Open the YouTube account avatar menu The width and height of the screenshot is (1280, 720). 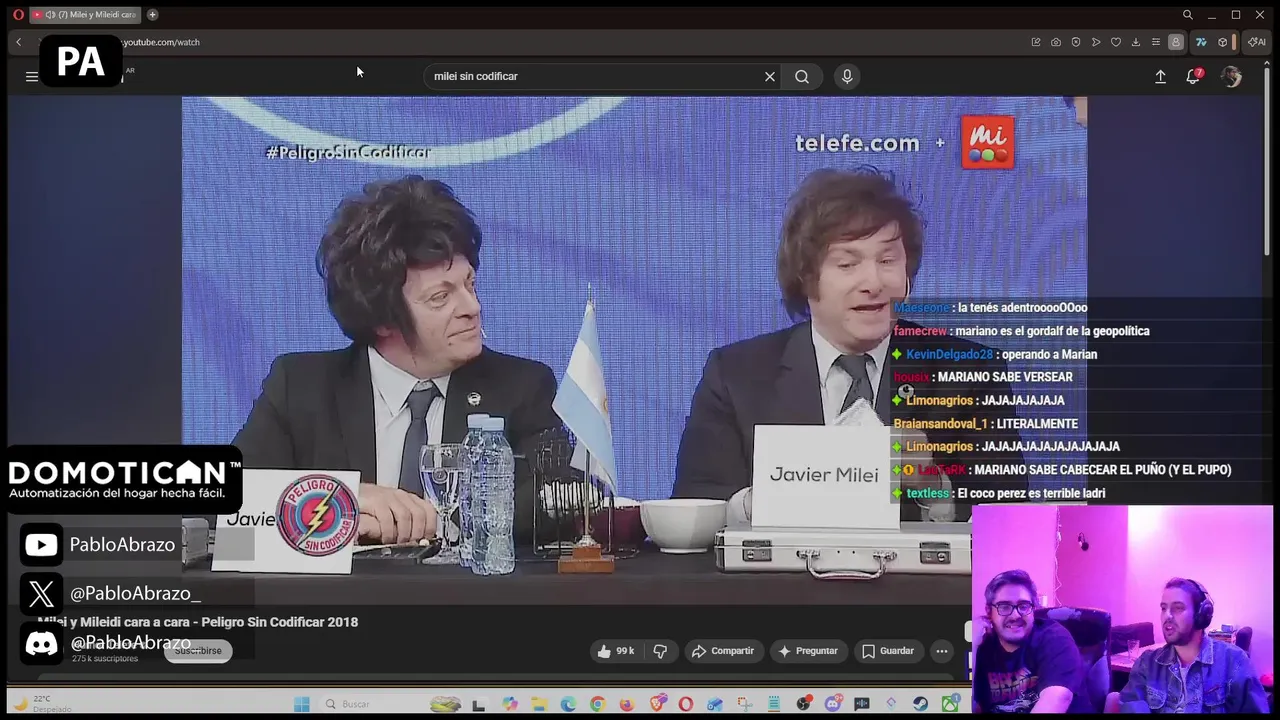(1231, 76)
